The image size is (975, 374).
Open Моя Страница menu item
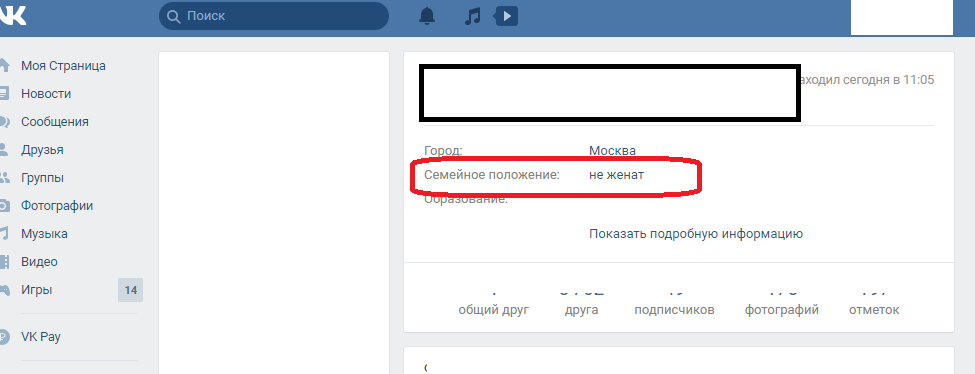coord(63,66)
